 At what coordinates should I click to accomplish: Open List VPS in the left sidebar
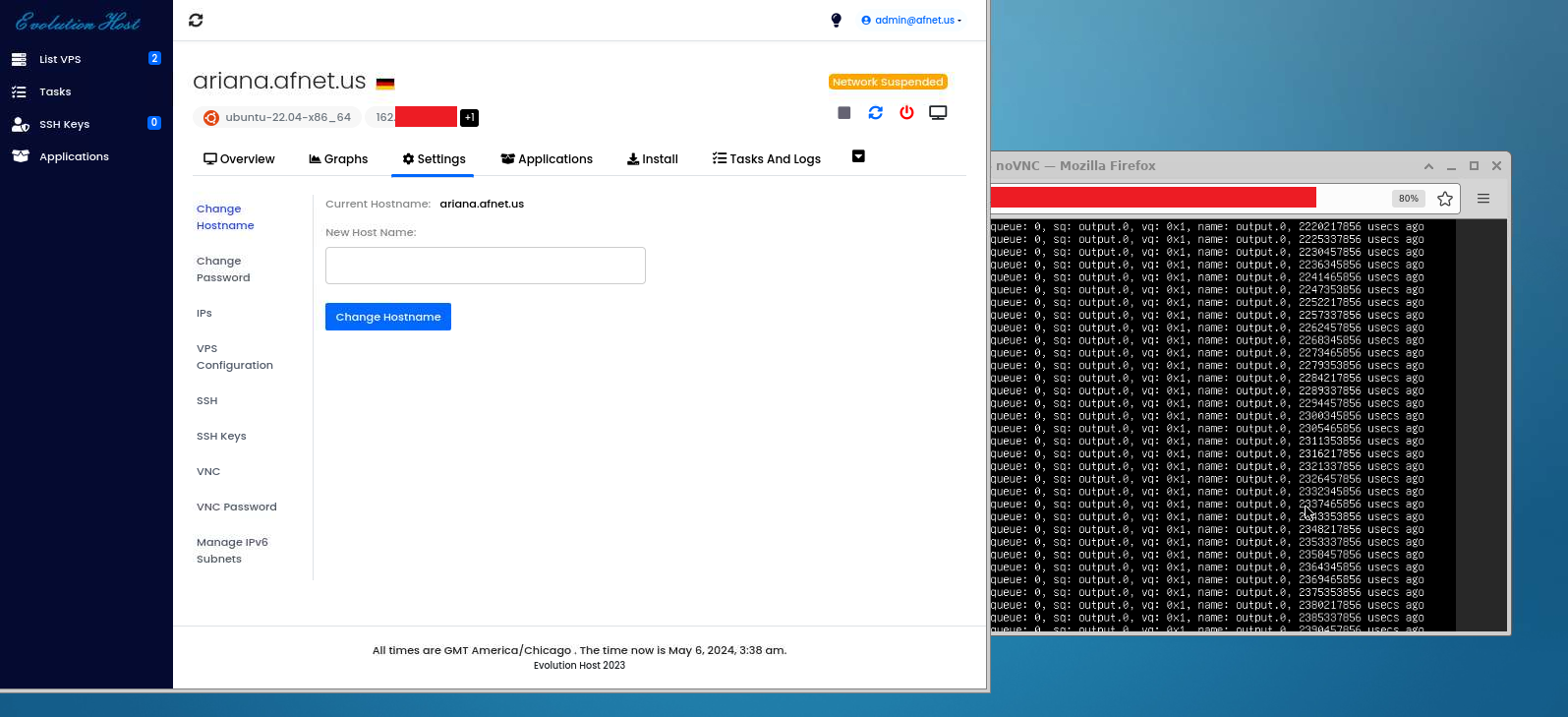(x=60, y=60)
